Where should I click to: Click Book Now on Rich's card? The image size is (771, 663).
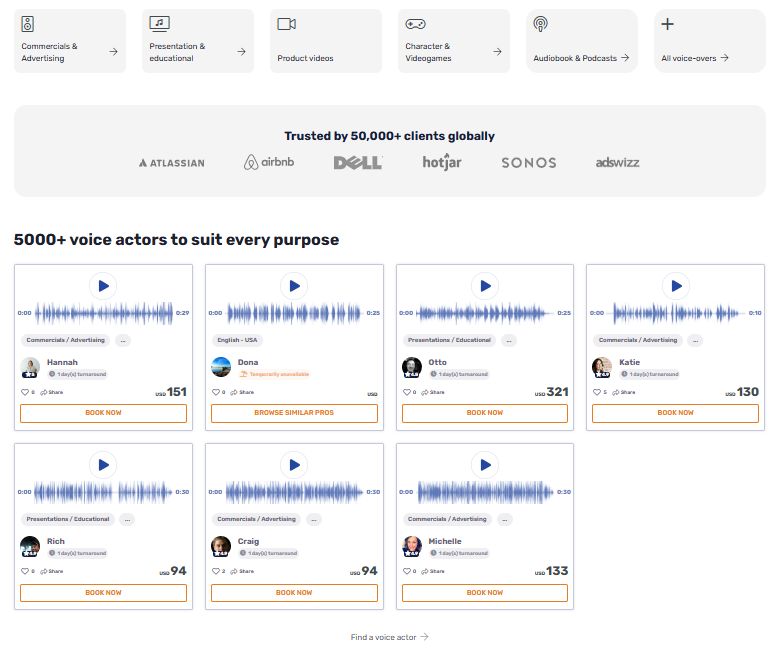[103, 593]
